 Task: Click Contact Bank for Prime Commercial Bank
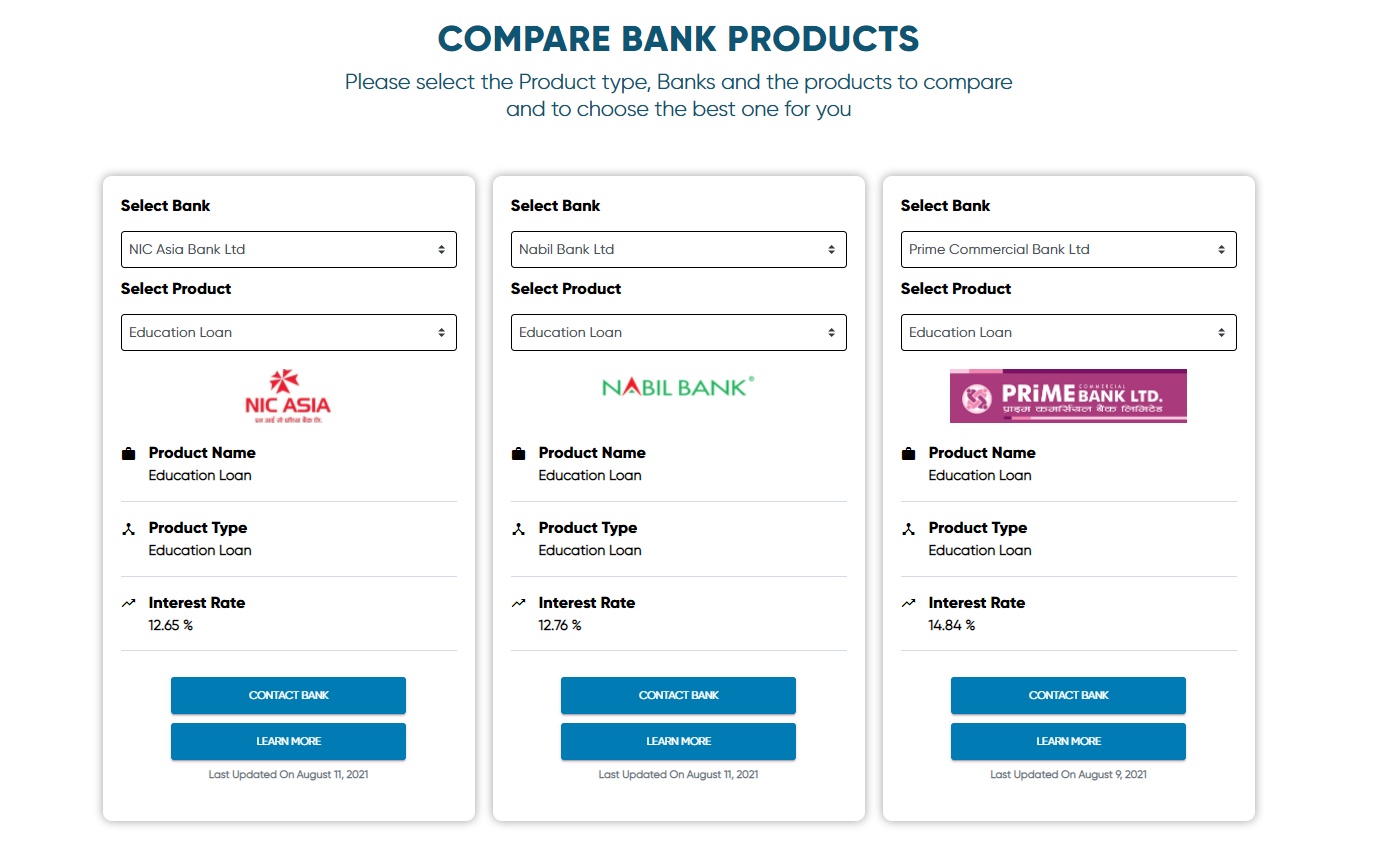[x=1068, y=695]
